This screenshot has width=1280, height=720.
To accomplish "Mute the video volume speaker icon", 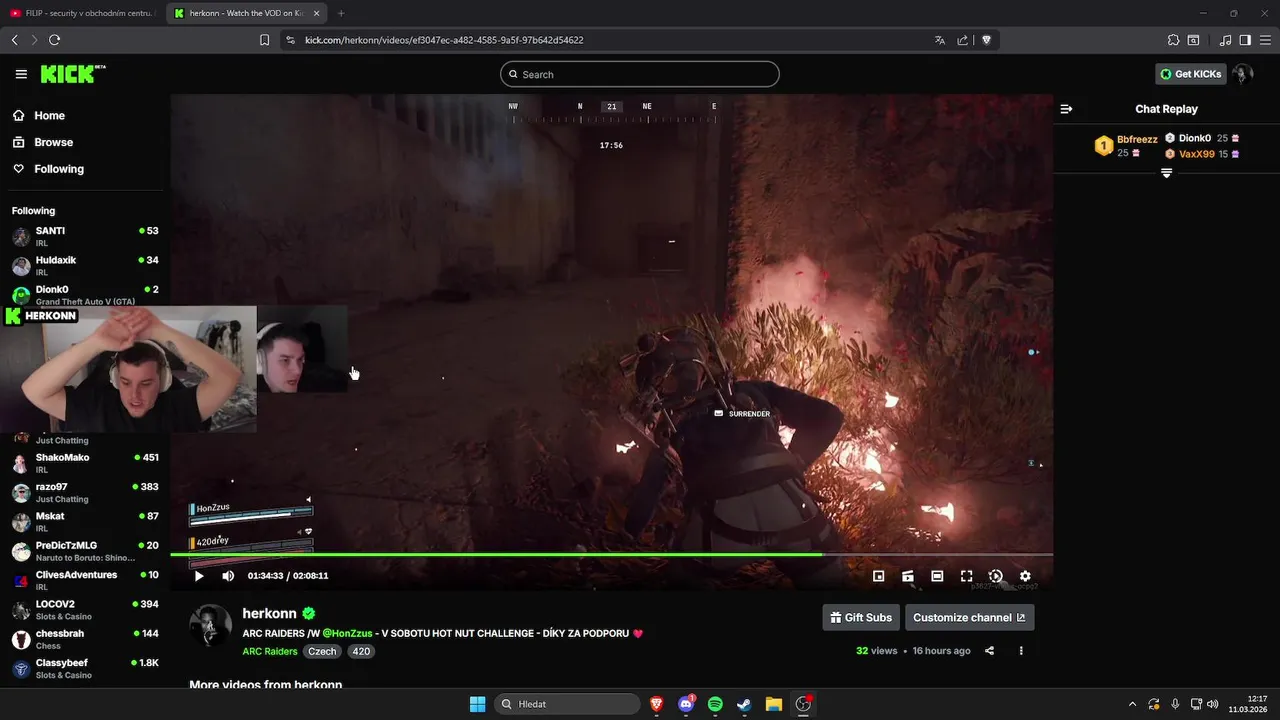I will [228, 576].
